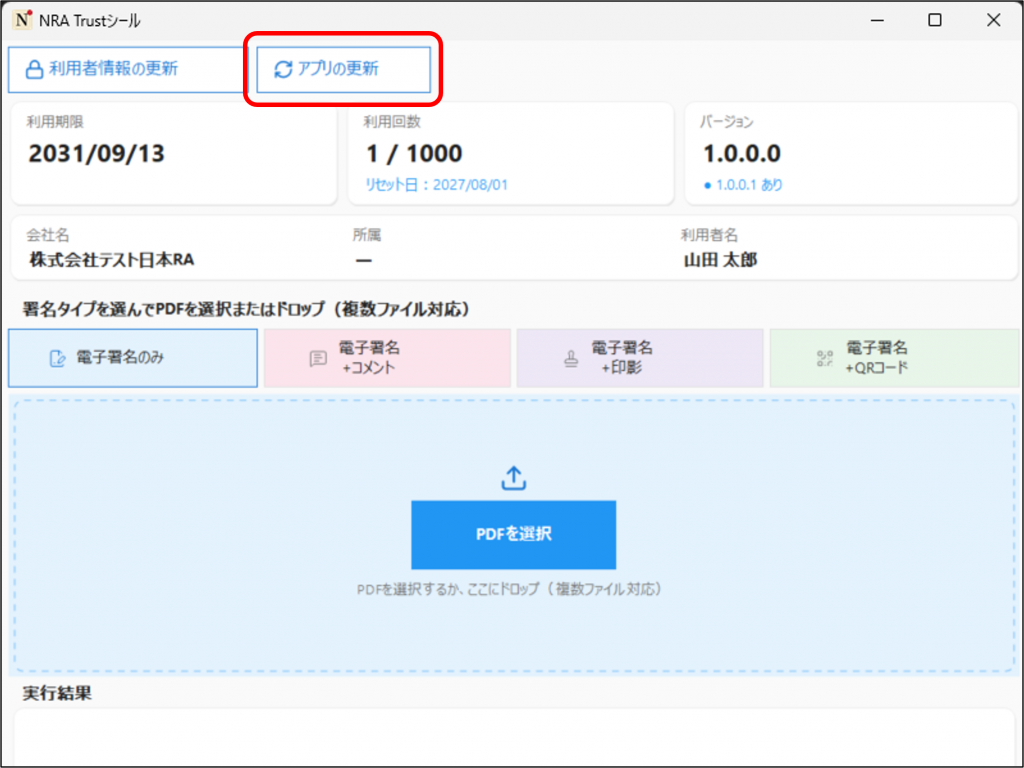
Task: Click the アプリの更新 button
Action: coord(344,69)
